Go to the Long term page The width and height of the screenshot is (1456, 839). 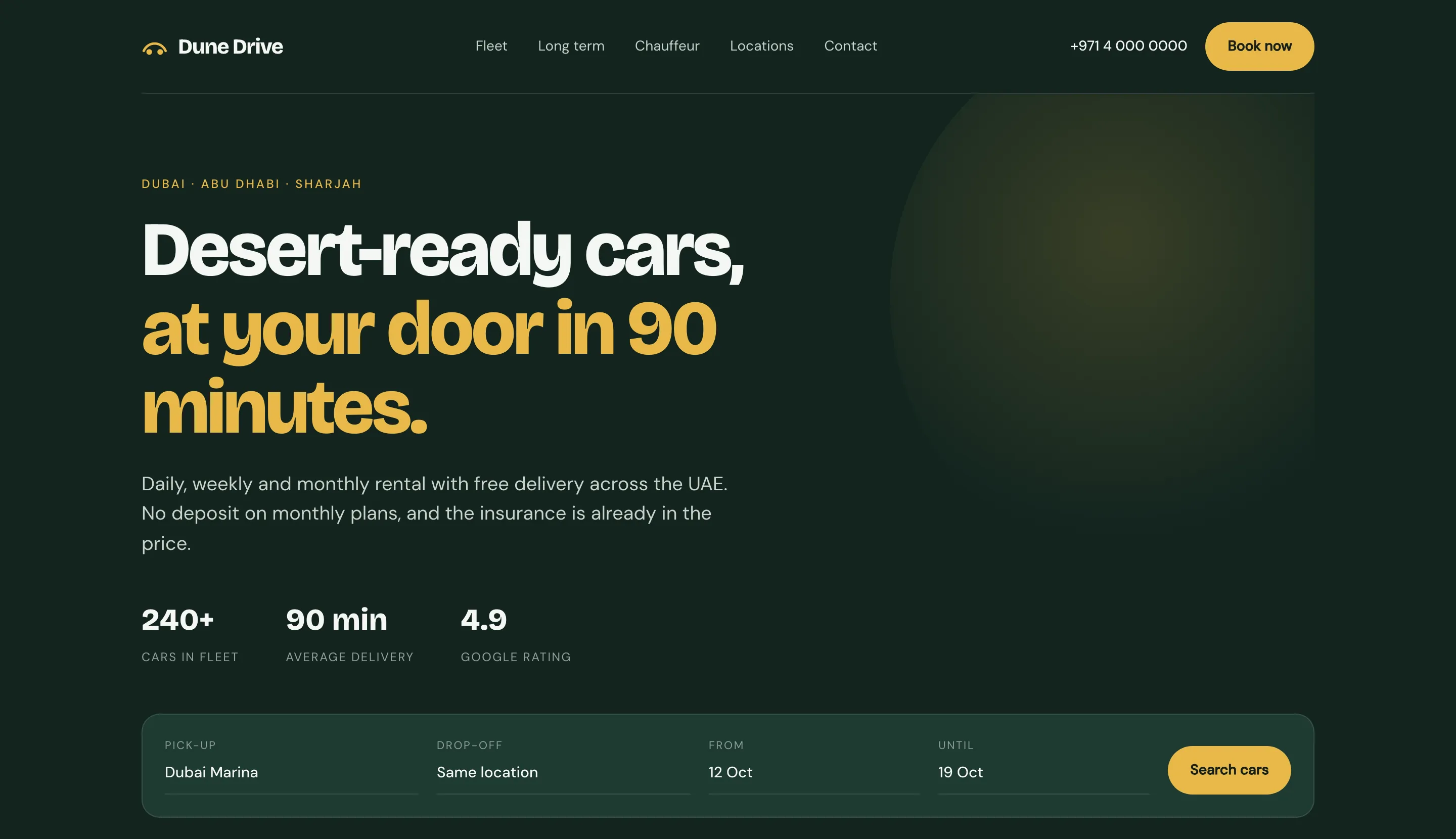pyautogui.click(x=571, y=46)
